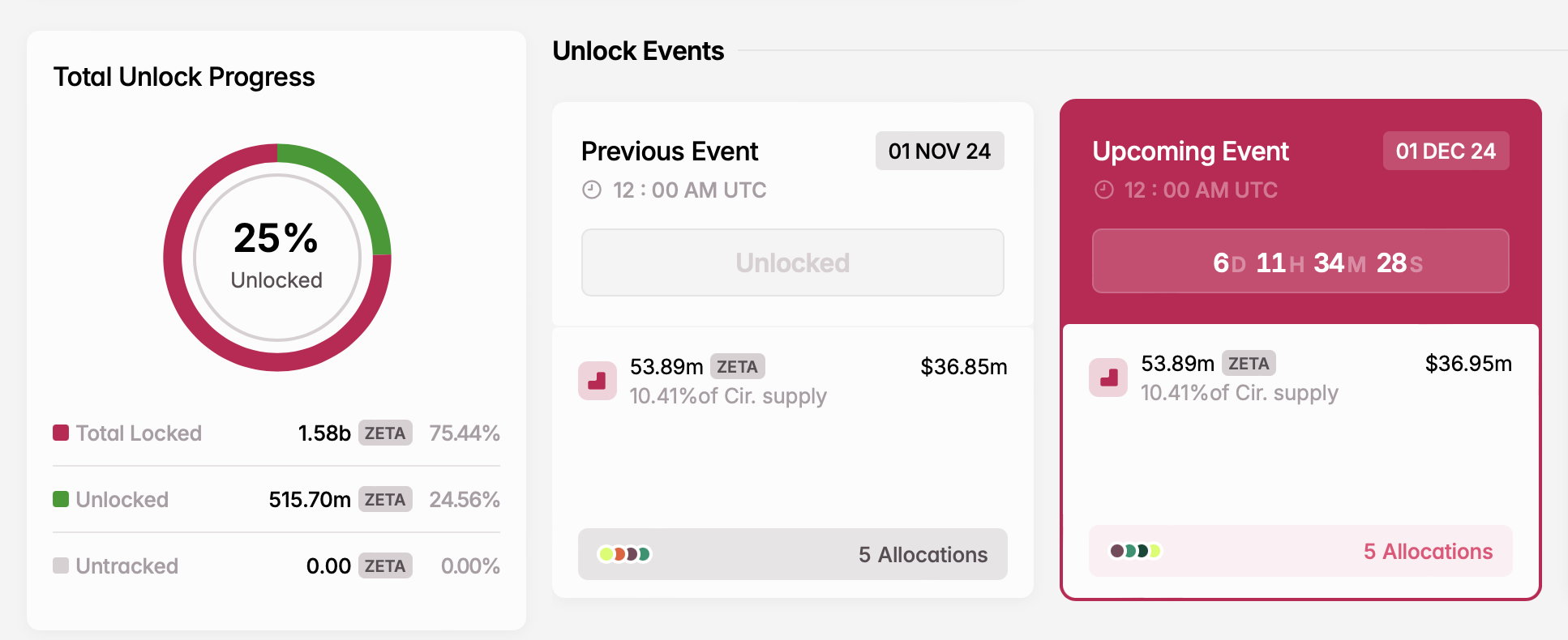Select the clock icon beside Previous Event time
1568x640 pixels.
click(x=591, y=190)
